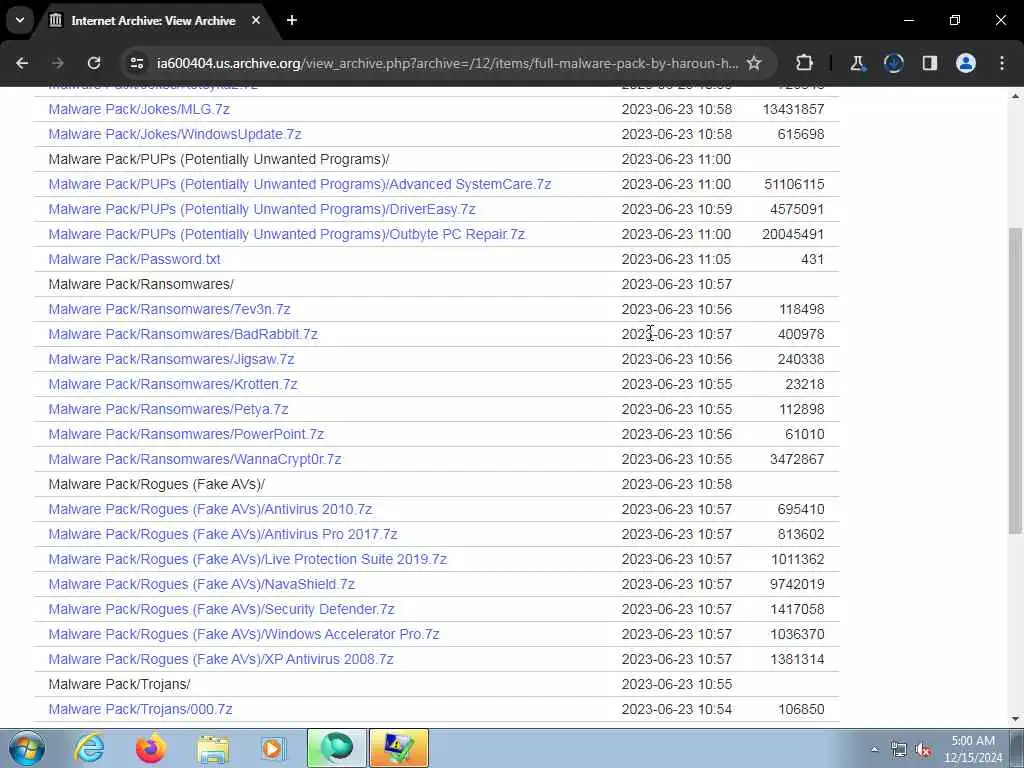1024x768 pixels.
Task: Open the PowerPoint.7z link
Action: click(x=186, y=434)
